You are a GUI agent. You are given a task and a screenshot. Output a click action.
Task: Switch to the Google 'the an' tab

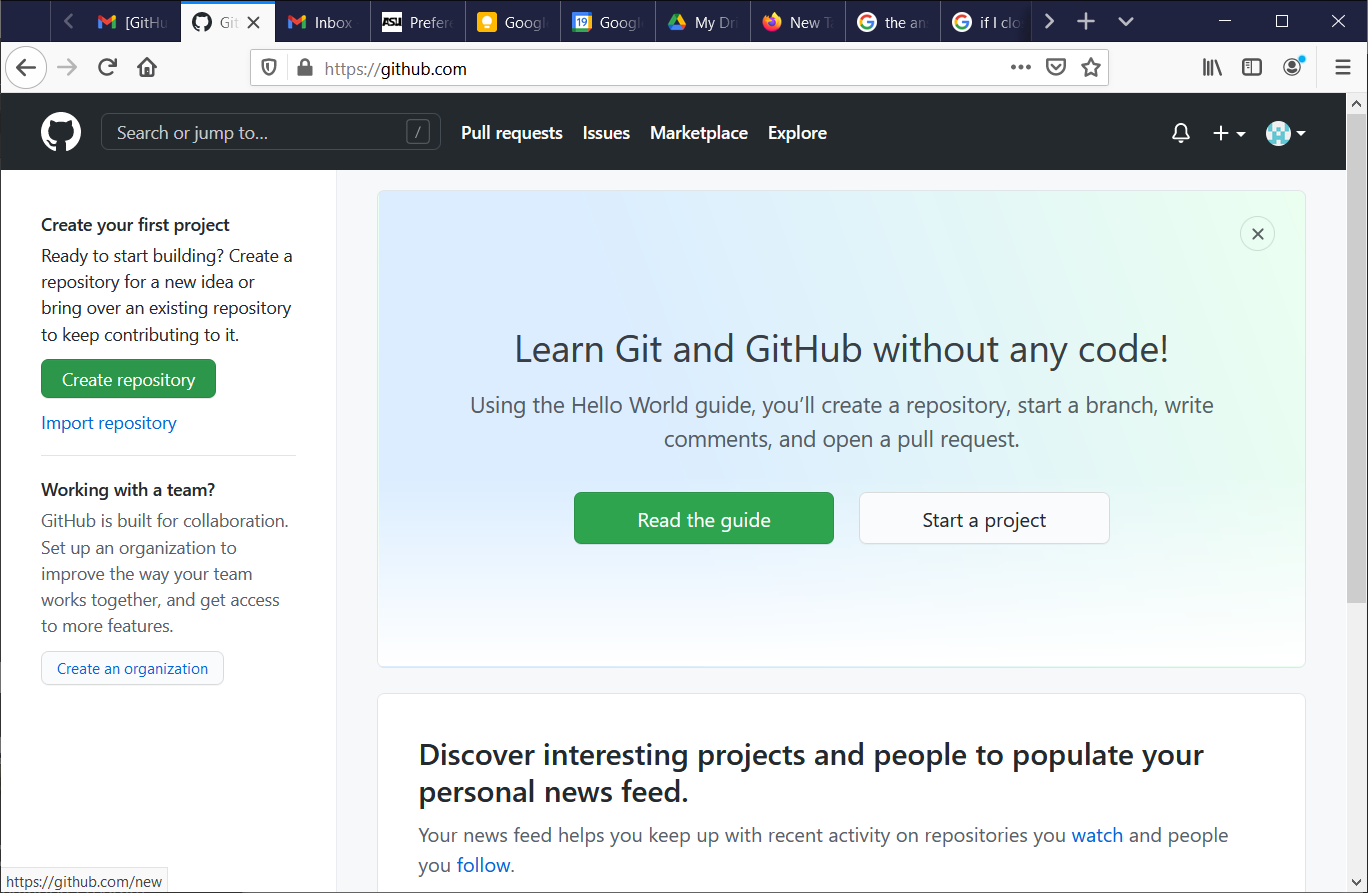(893, 22)
